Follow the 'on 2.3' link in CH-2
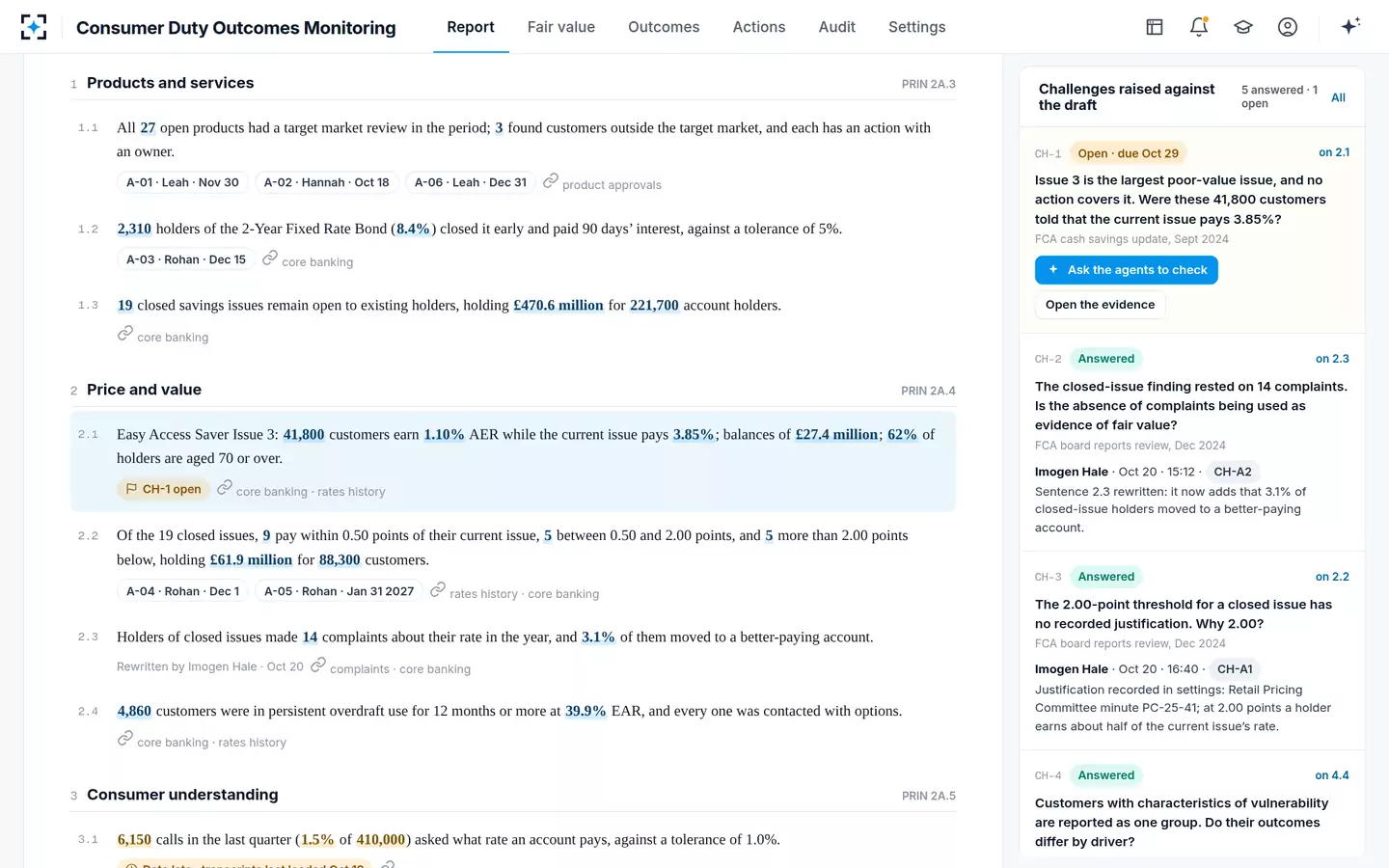This screenshot has width=1389, height=868. pyautogui.click(x=1332, y=359)
